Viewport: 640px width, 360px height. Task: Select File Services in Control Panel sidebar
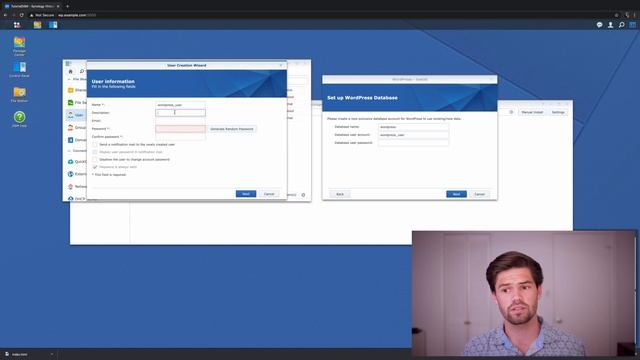coord(76,102)
